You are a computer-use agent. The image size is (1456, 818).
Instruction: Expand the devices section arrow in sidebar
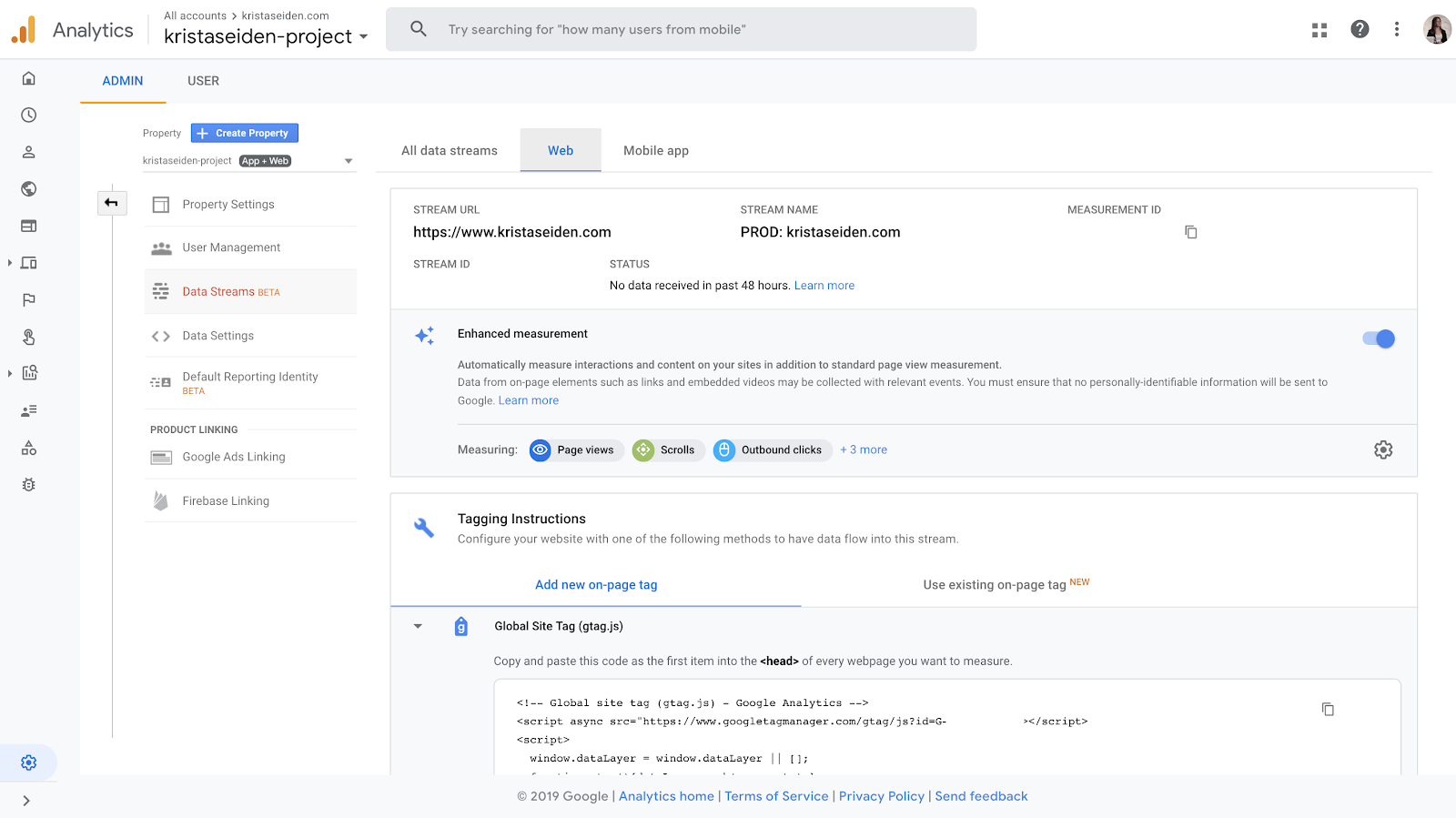point(10,263)
